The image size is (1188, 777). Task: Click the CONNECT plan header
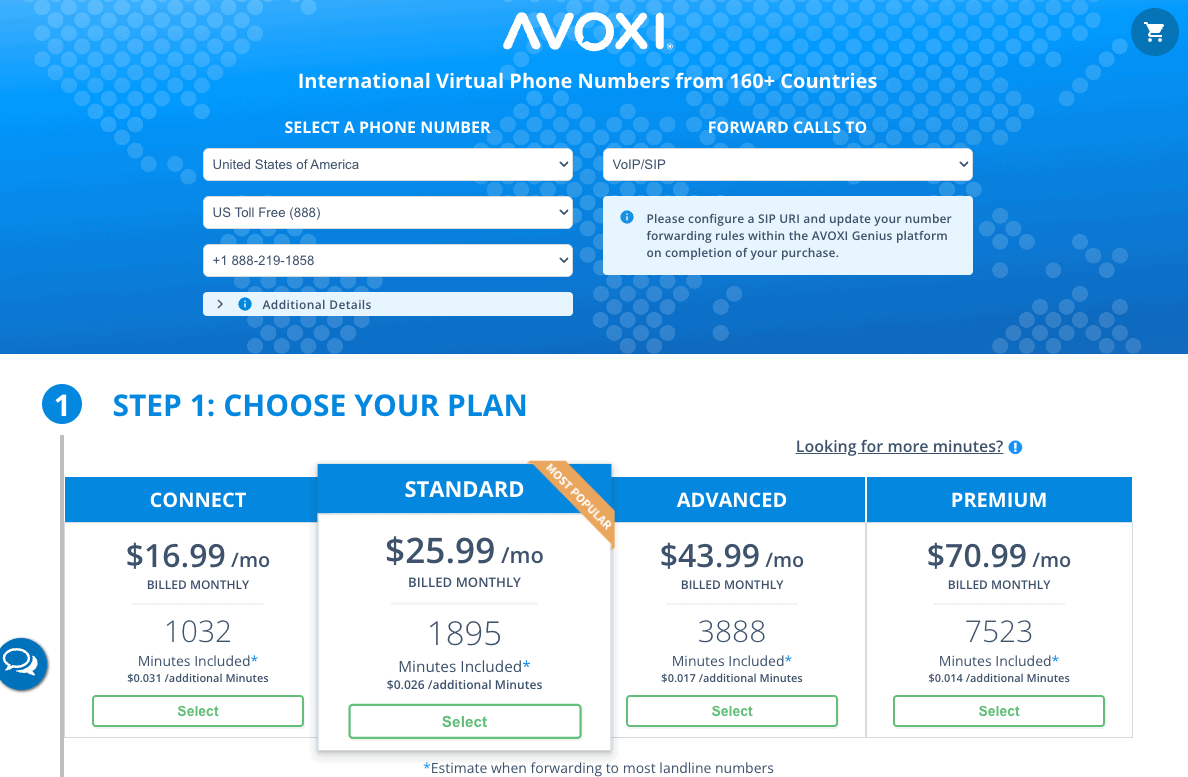point(197,499)
